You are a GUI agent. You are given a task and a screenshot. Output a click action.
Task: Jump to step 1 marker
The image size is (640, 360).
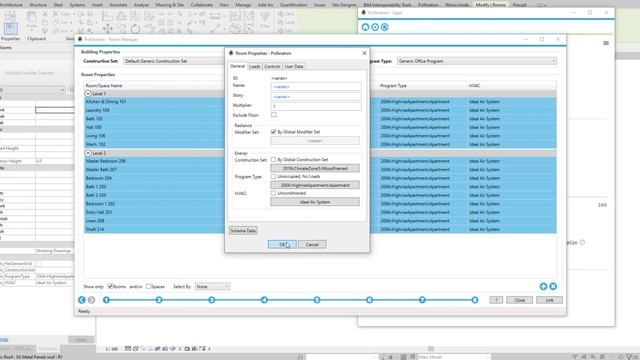106,300
